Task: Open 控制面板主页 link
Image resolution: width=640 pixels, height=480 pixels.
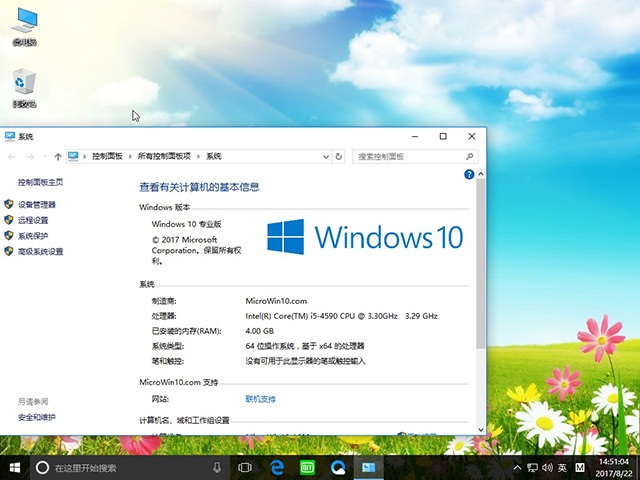Action: tap(40, 182)
